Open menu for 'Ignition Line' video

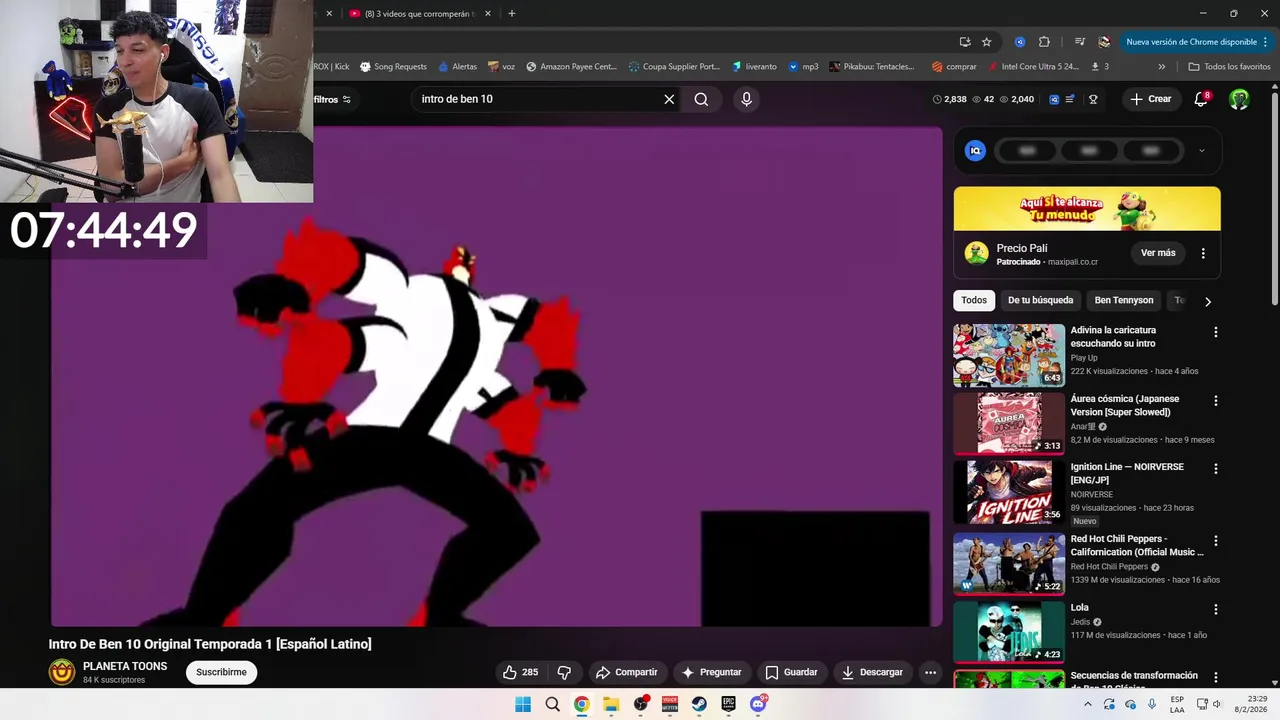point(1216,469)
